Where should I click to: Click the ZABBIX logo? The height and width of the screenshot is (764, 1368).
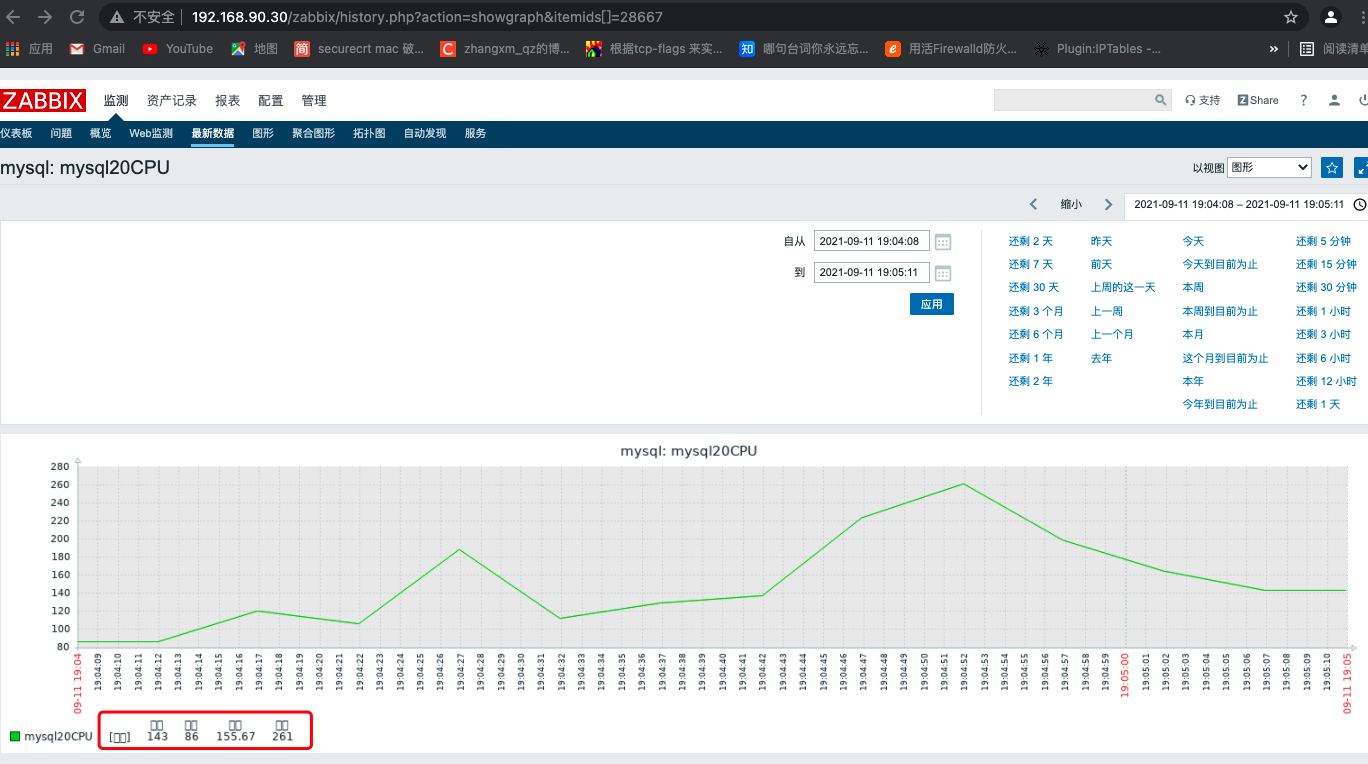coord(43,100)
